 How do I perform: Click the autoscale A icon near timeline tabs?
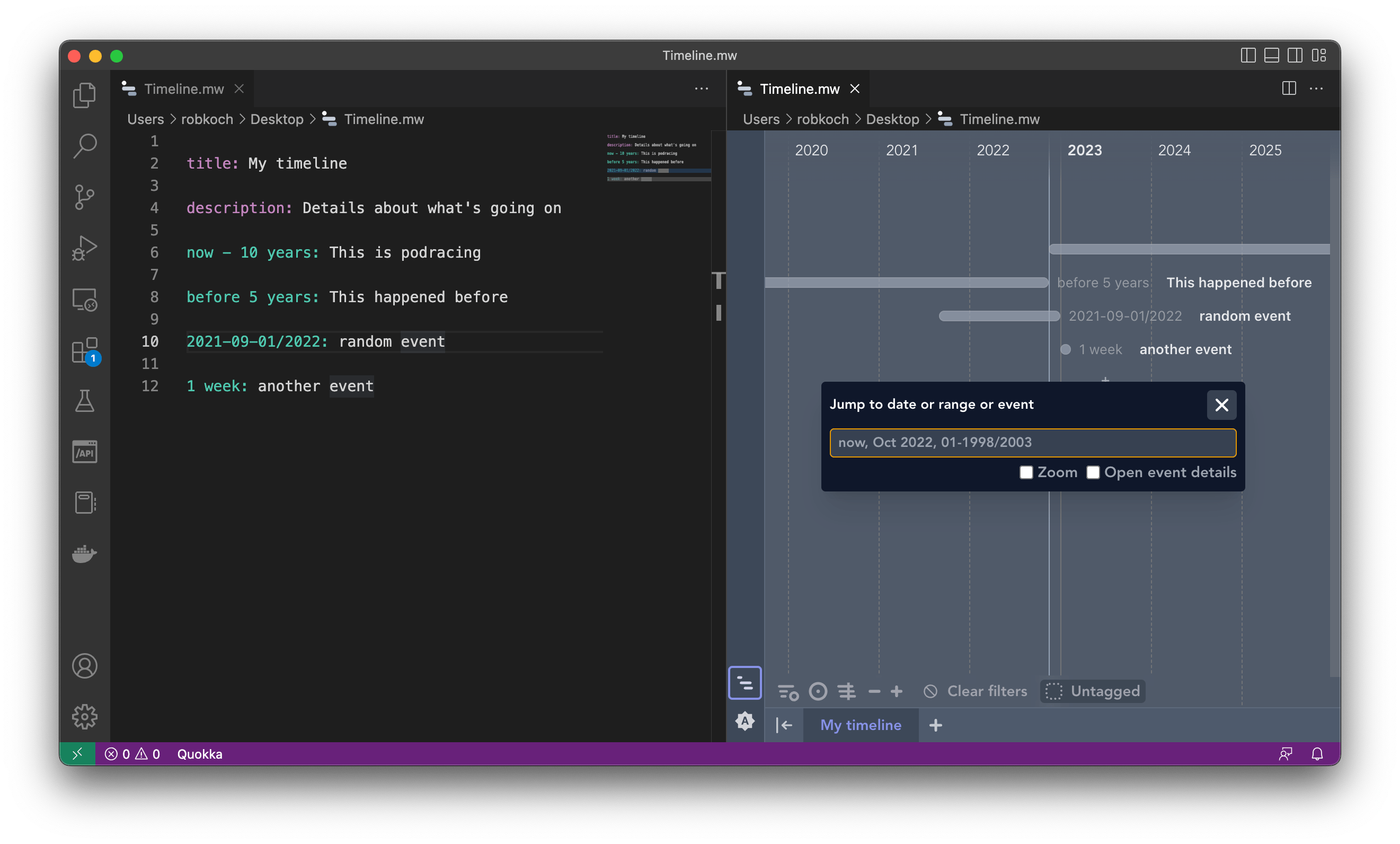click(745, 722)
